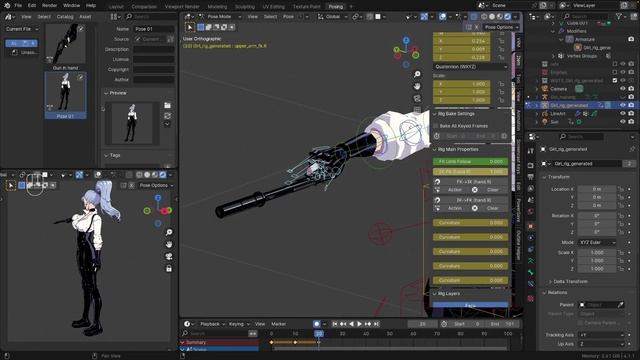
Task: Open the Current File library dropdown
Action: click(x=22, y=29)
